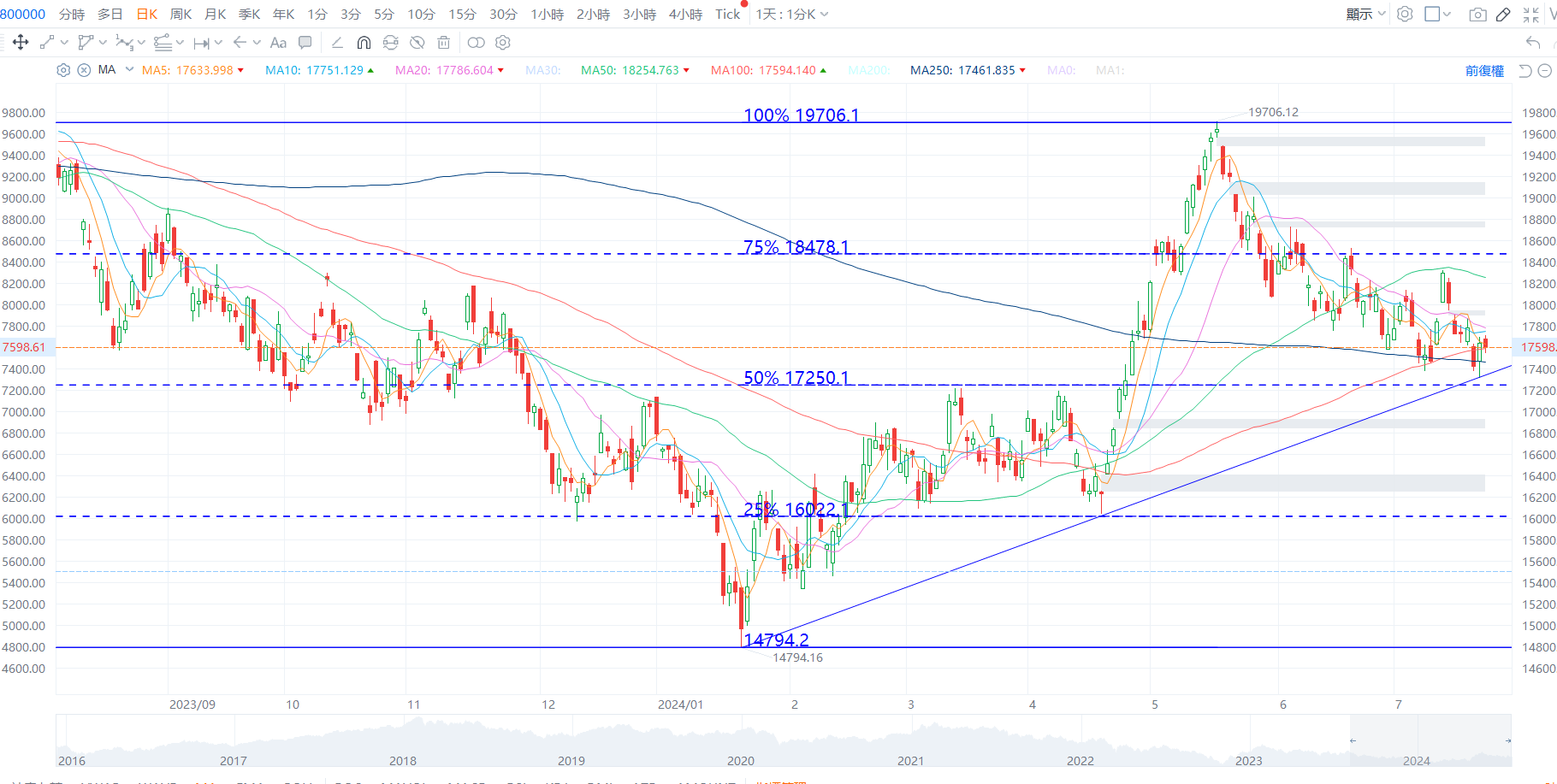This screenshot has width=1557, height=784.
Task: Open the 顯示 display dropdown
Action: (1365, 14)
